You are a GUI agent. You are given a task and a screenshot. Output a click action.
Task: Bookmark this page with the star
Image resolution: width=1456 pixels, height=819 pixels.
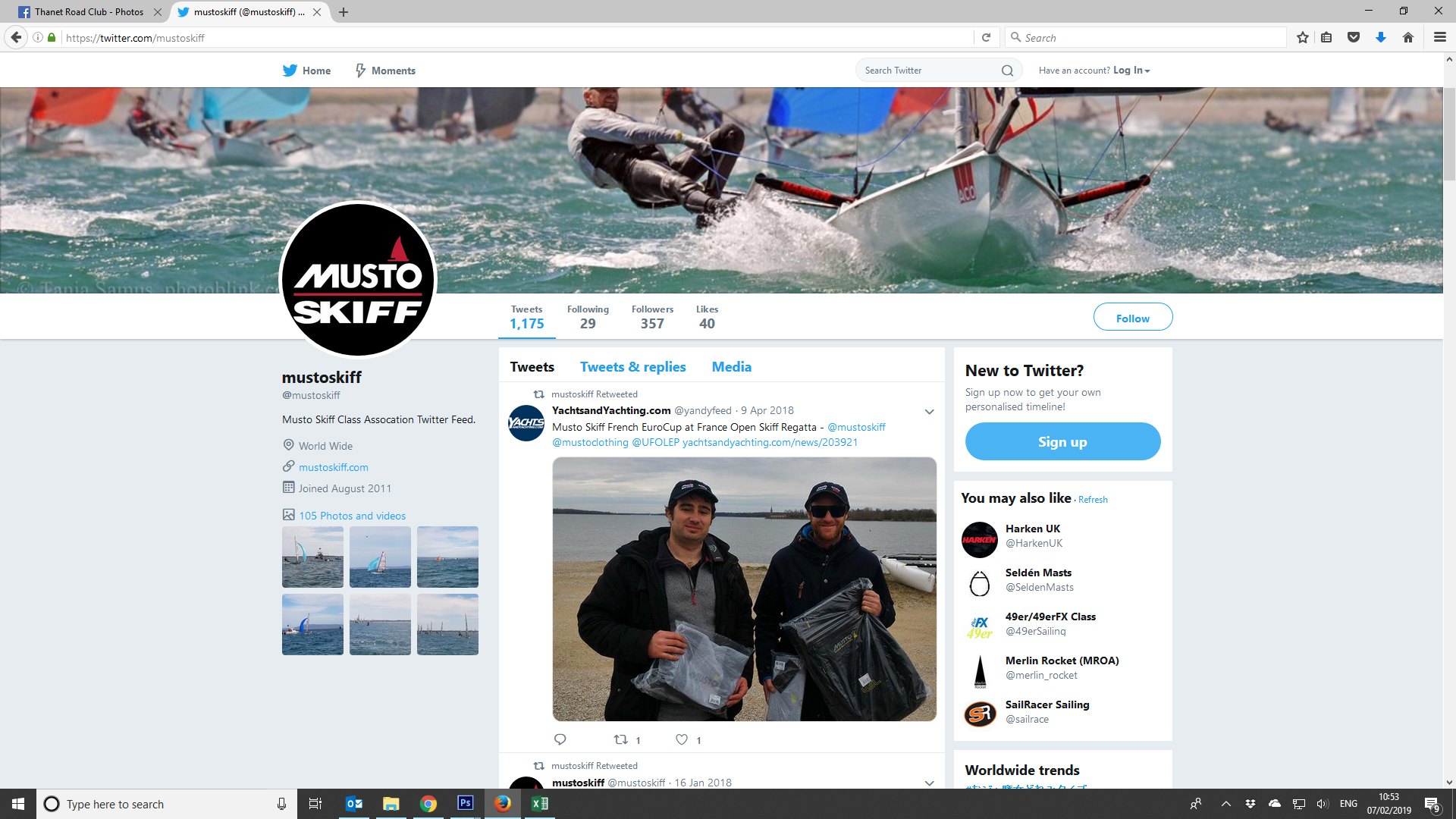[1303, 37]
